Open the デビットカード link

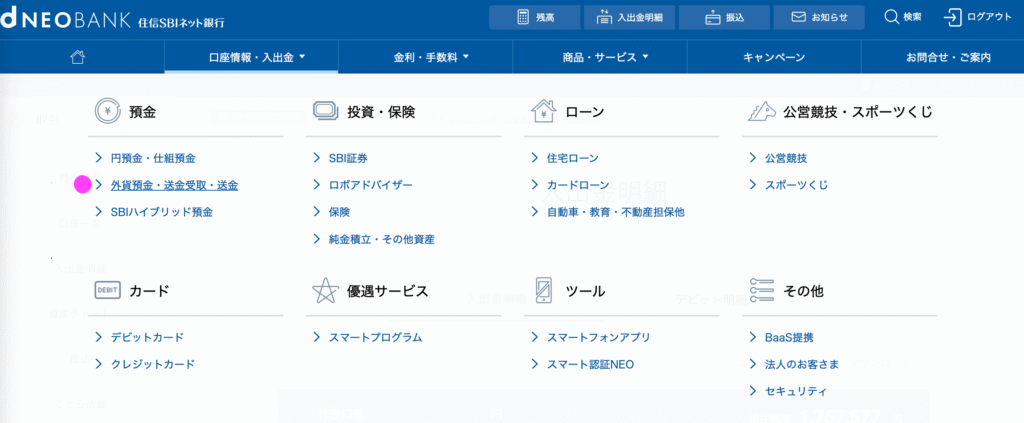pyautogui.click(x=147, y=337)
